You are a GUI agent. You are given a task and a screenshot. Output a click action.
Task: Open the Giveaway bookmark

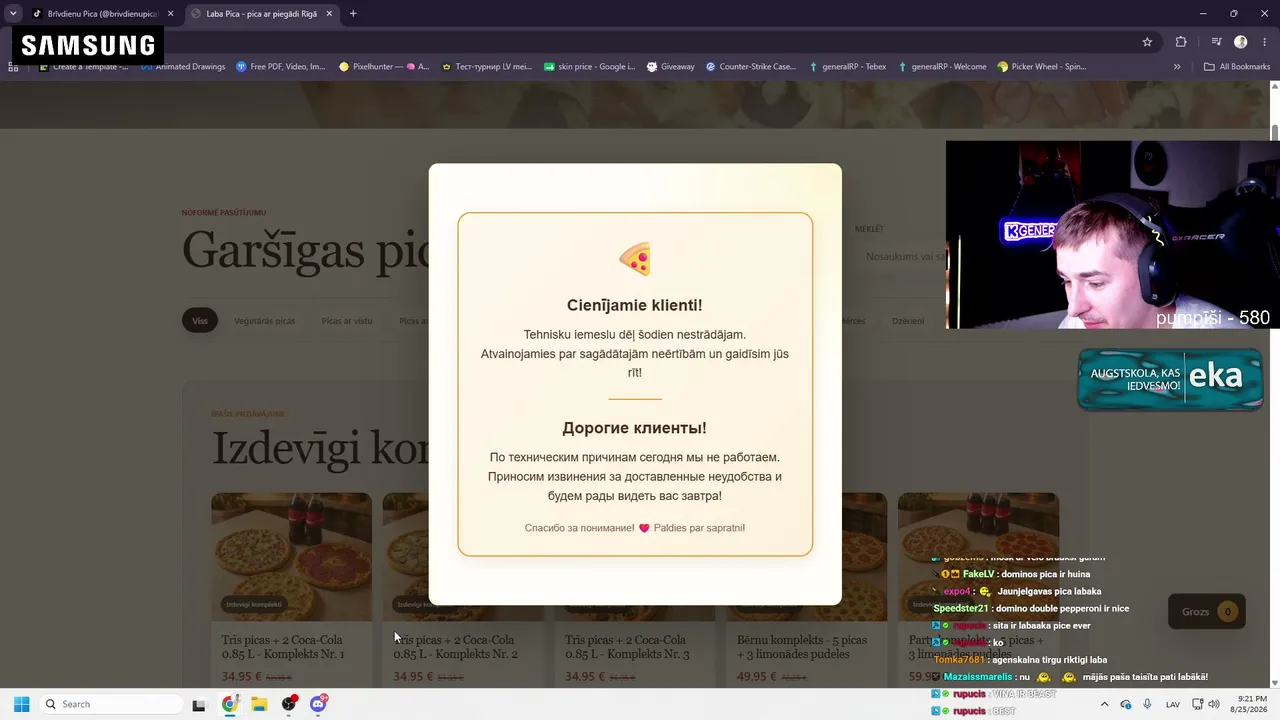(x=671, y=67)
